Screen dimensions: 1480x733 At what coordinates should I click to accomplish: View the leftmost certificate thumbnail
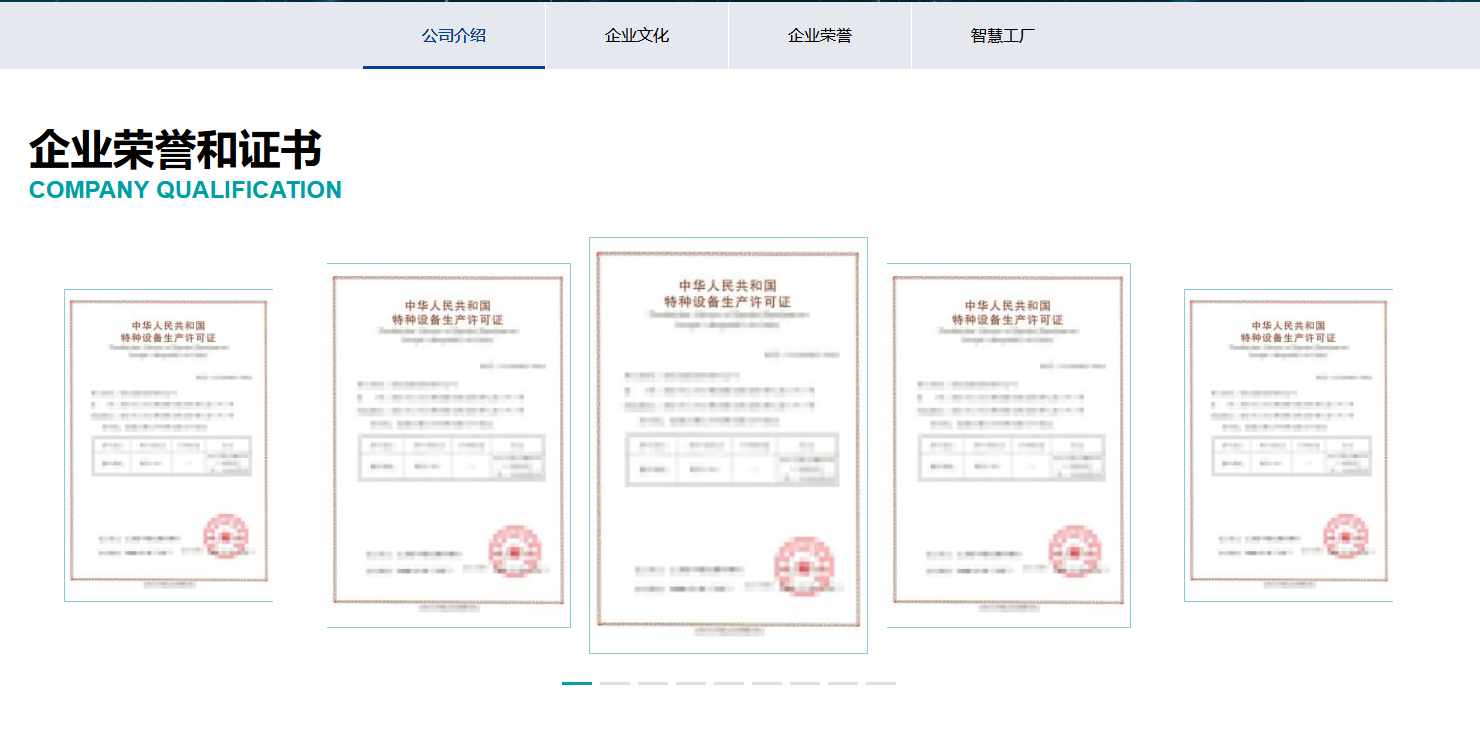pos(172,445)
